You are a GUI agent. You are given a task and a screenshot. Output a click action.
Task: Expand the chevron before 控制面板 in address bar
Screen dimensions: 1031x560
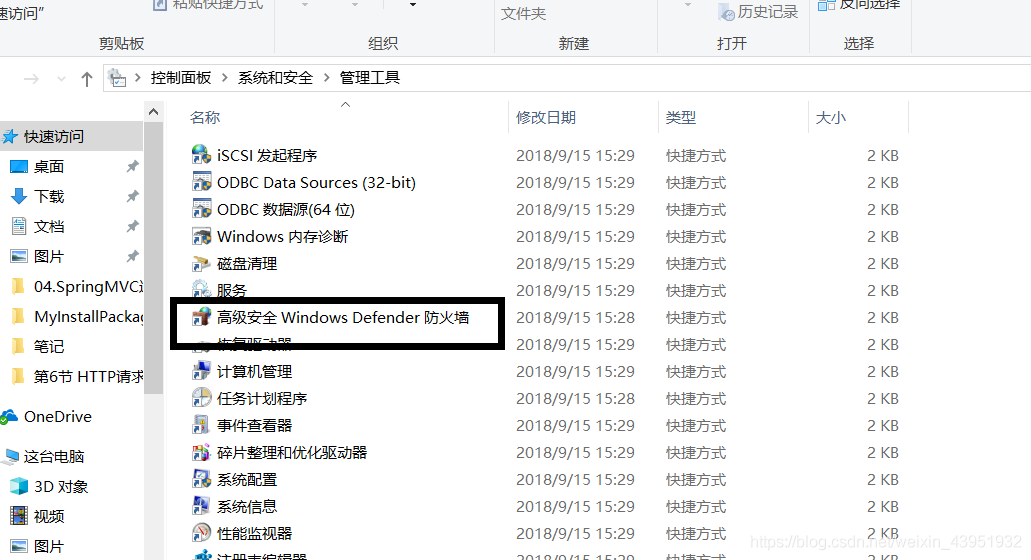pos(137,78)
